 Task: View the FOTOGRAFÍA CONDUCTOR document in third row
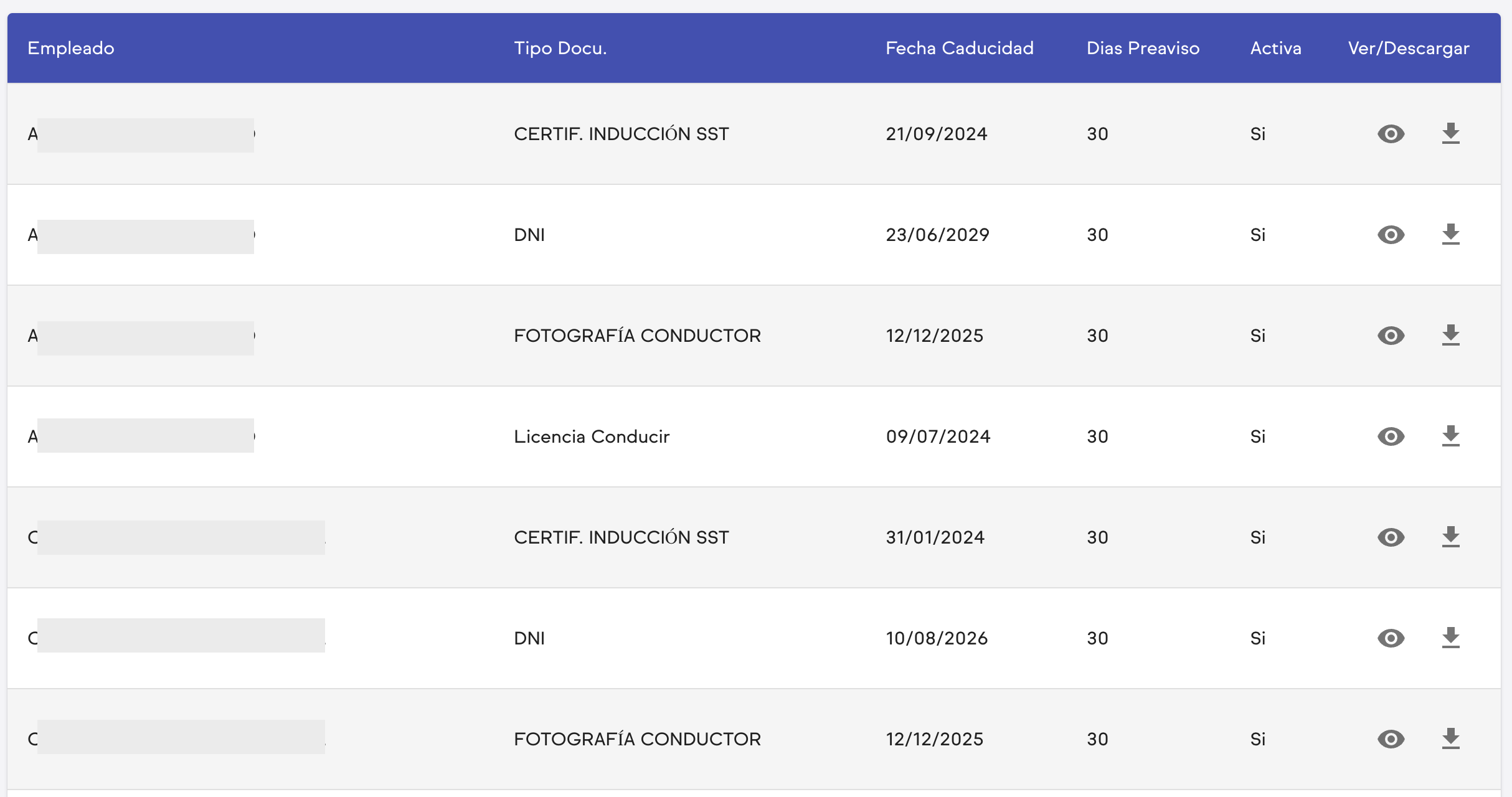tap(1391, 336)
